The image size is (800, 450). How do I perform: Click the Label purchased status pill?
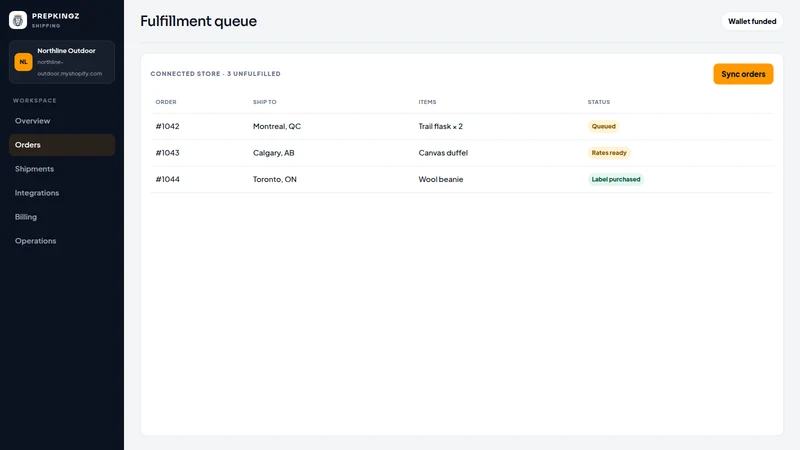pos(616,179)
